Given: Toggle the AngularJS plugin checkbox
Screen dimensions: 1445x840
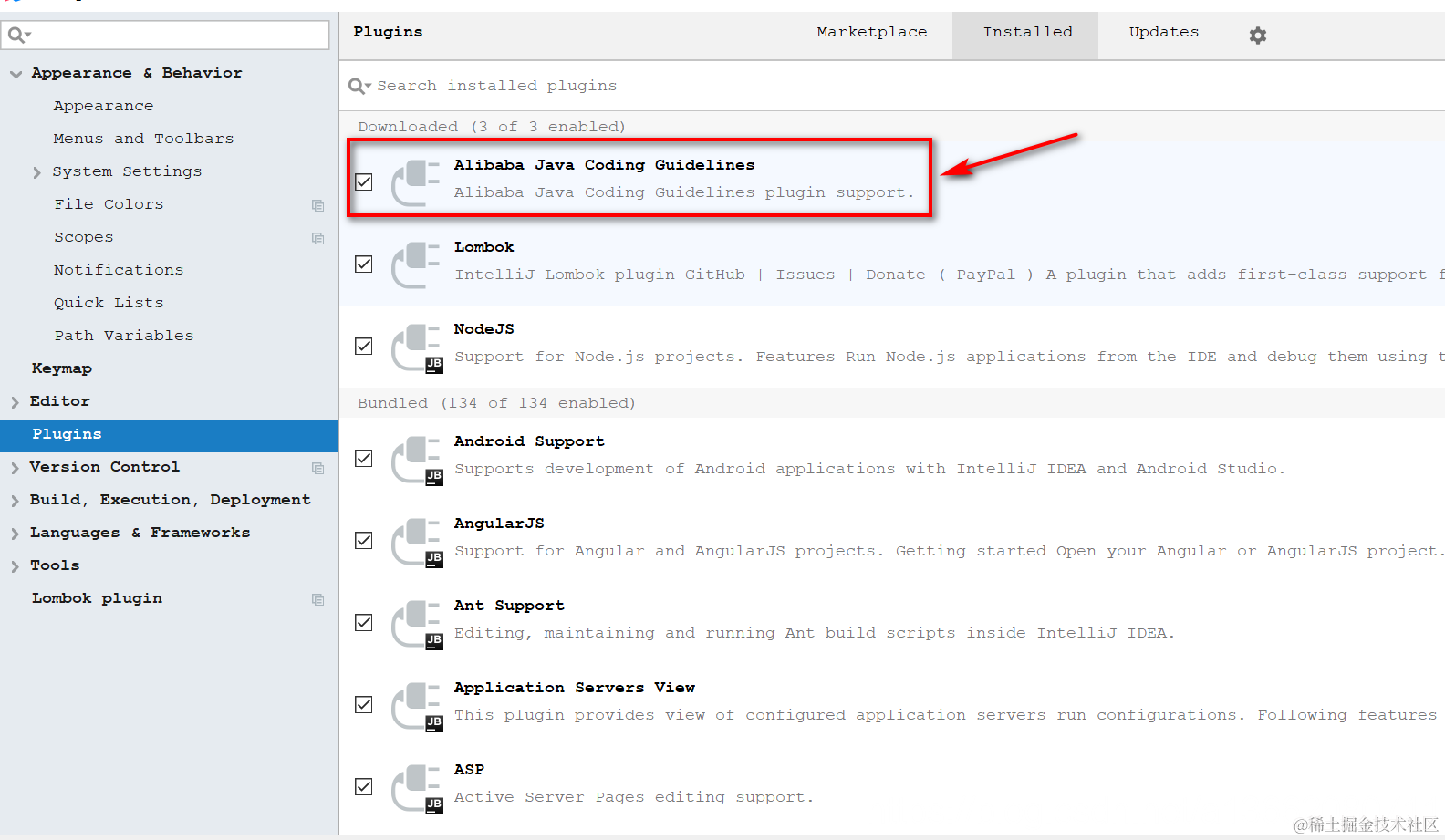Looking at the screenshot, I should click(364, 540).
